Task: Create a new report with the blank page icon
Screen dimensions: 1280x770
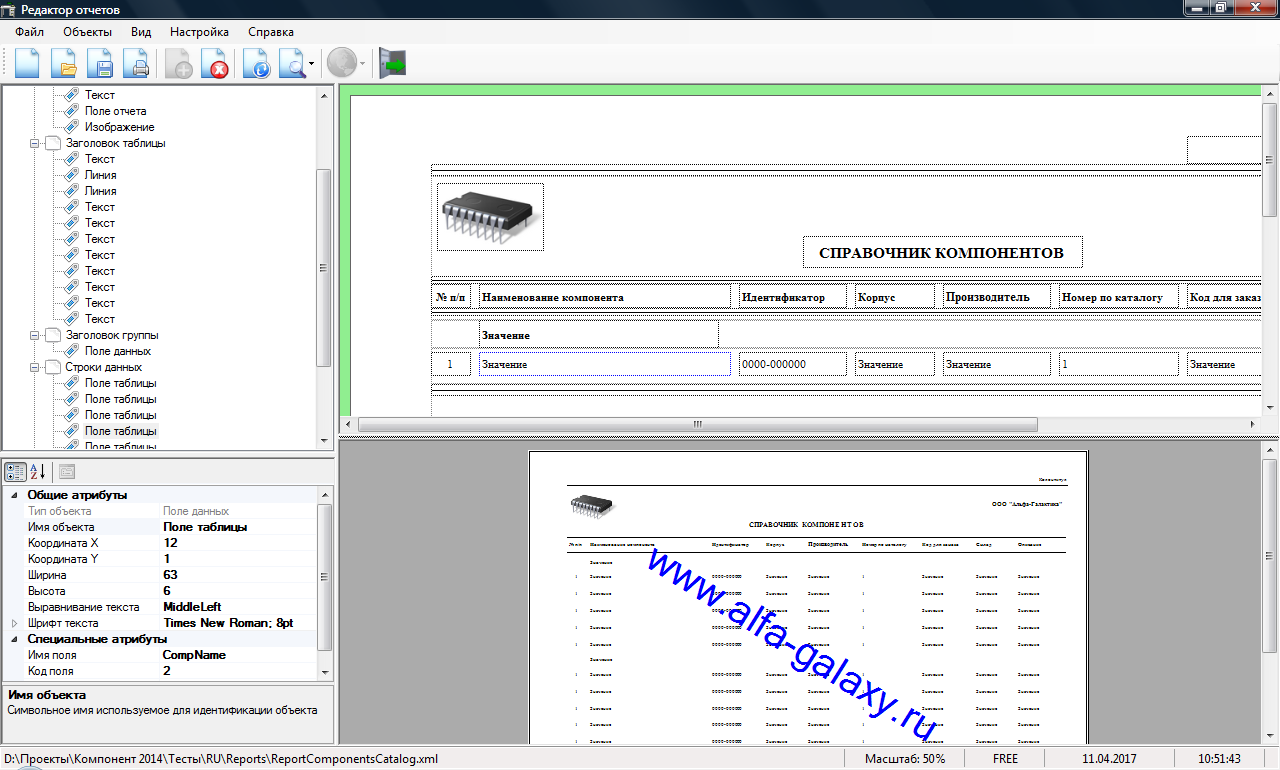Action: coord(27,65)
